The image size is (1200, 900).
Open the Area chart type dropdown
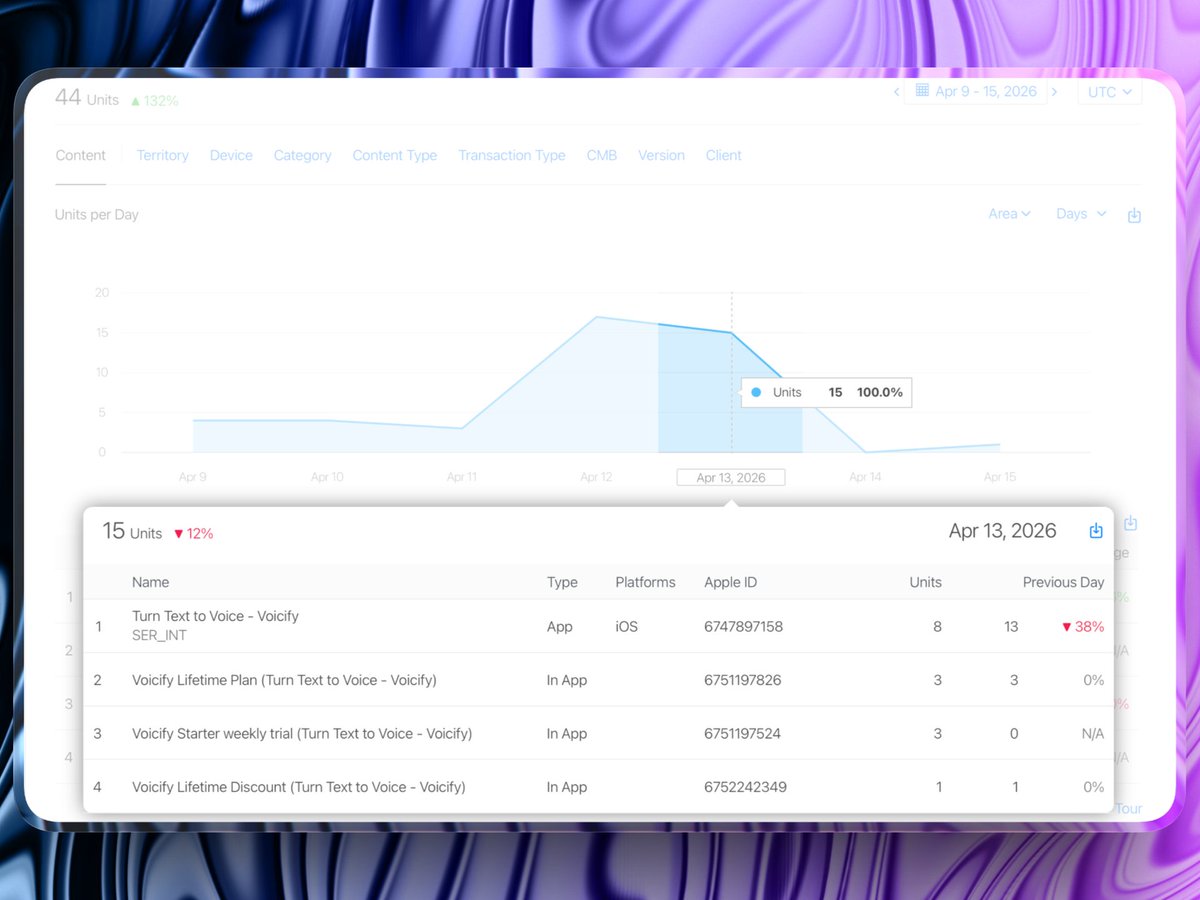coord(1008,214)
